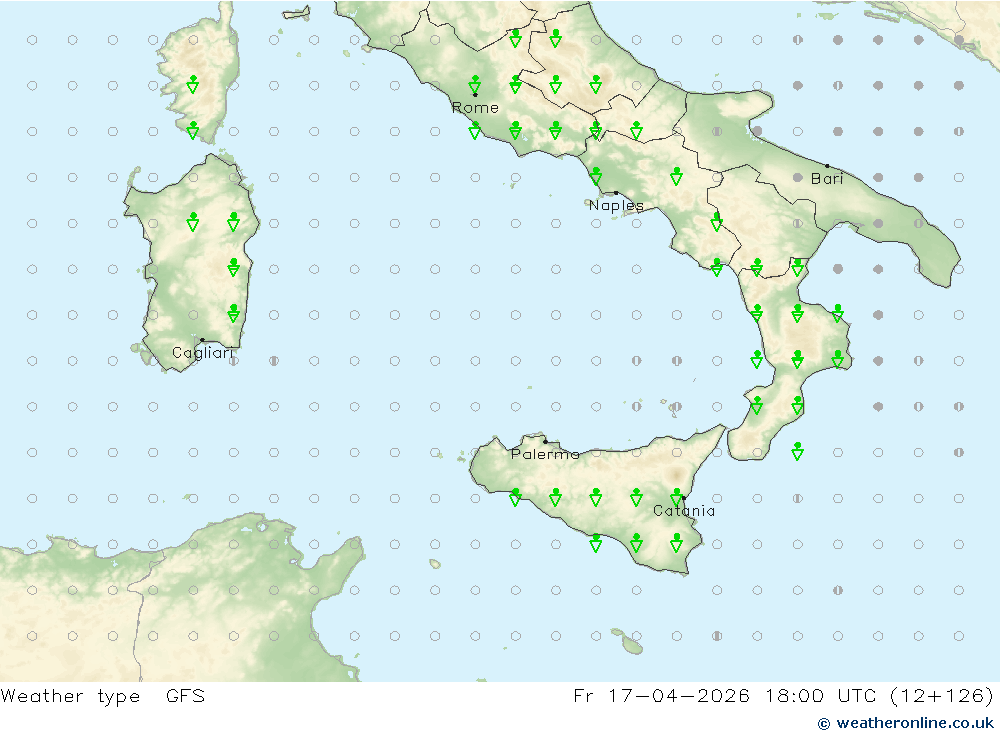Click the black city dot marking Bari
Viewport: 1000px width, 733px height.
tap(827, 166)
